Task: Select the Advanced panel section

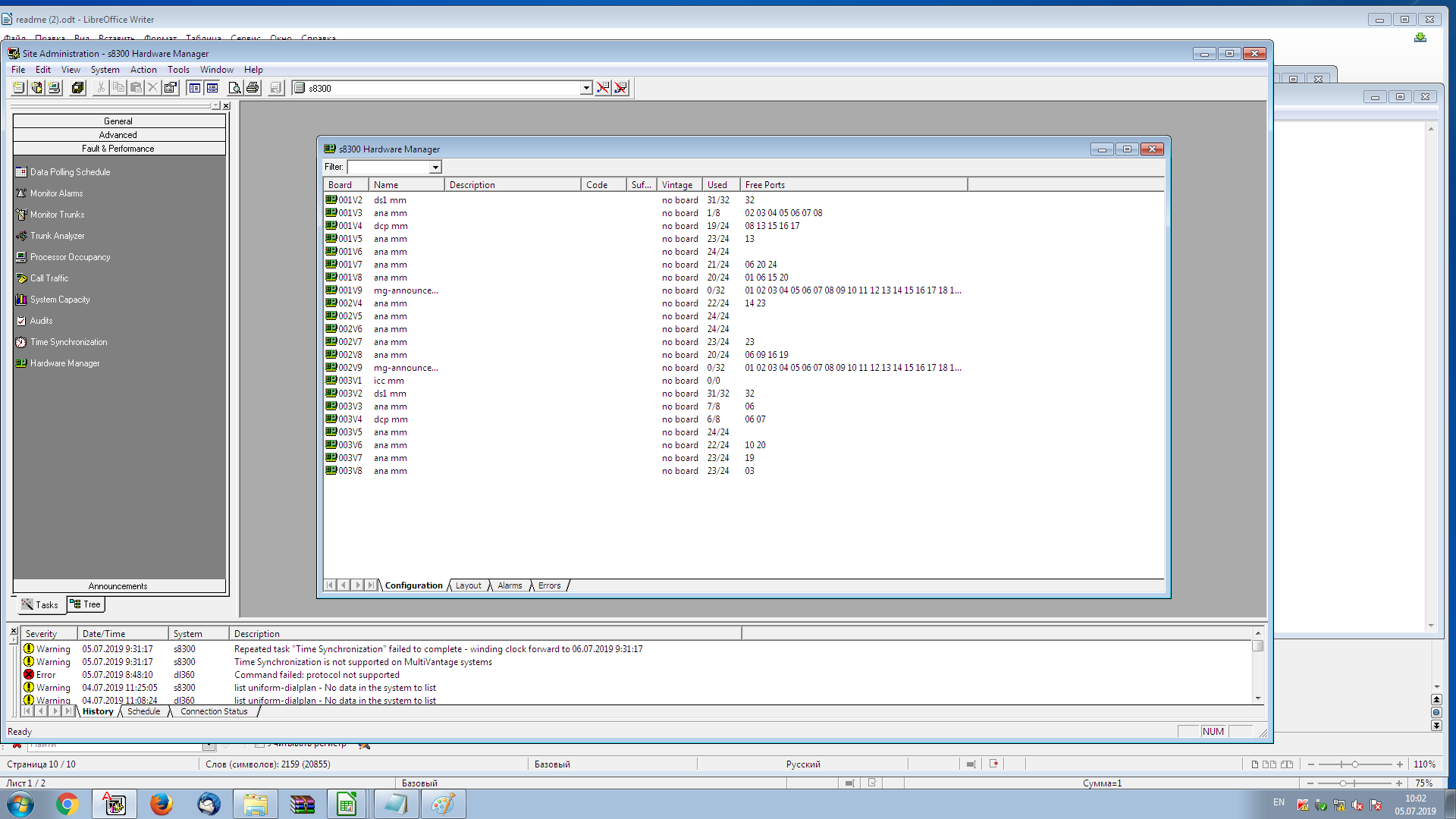Action: 117,134
